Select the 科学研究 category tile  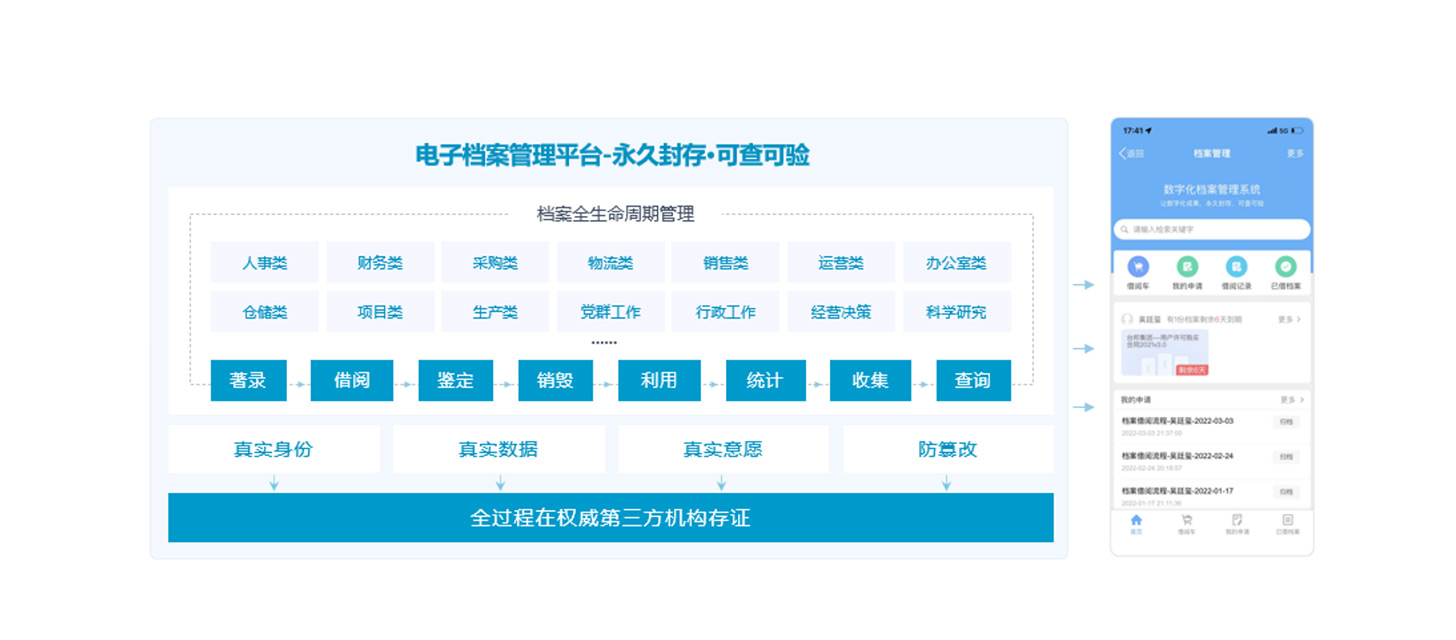click(x=956, y=312)
